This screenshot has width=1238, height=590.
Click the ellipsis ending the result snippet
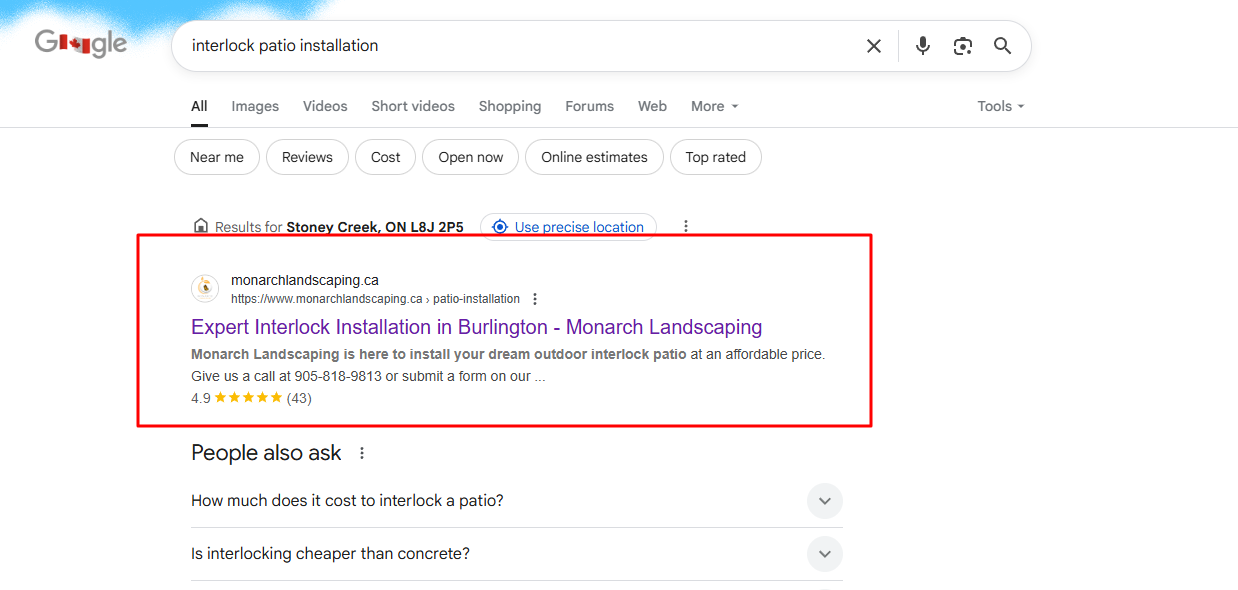pyautogui.click(x=540, y=377)
